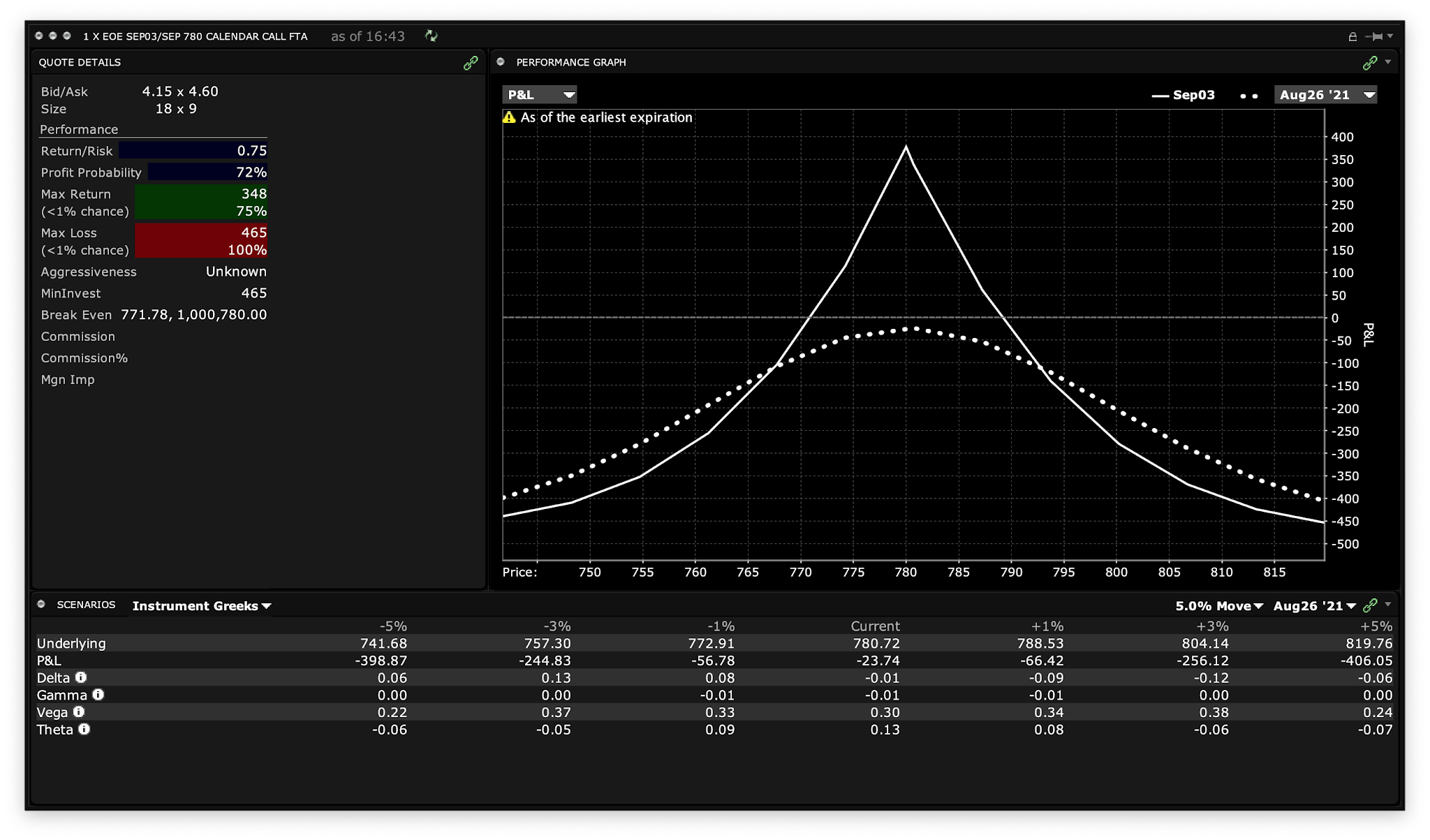Click the P&L value -398.87
Image resolution: width=1430 pixels, height=840 pixels.
381,661
